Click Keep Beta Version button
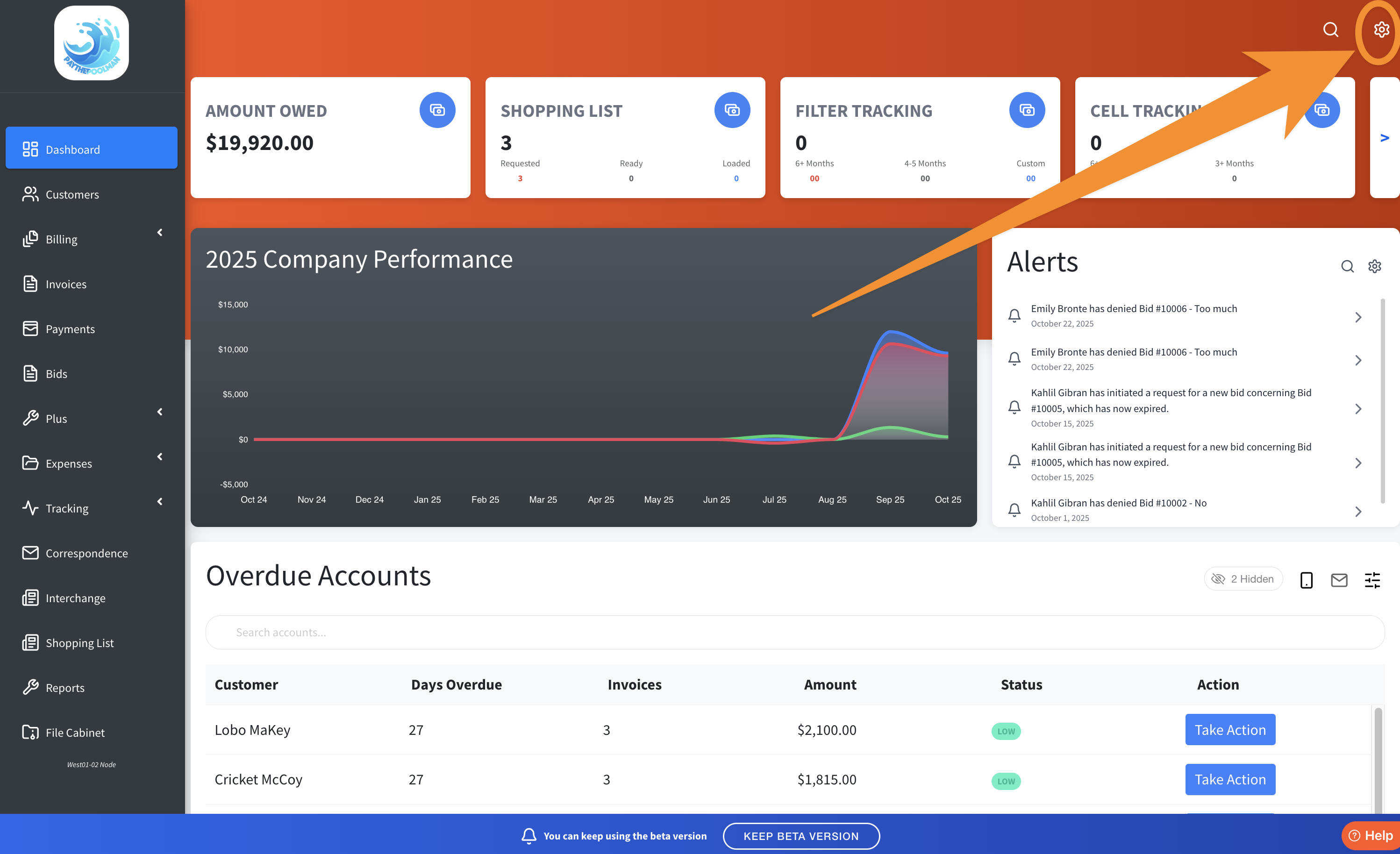This screenshot has height=854, width=1400. (x=800, y=836)
